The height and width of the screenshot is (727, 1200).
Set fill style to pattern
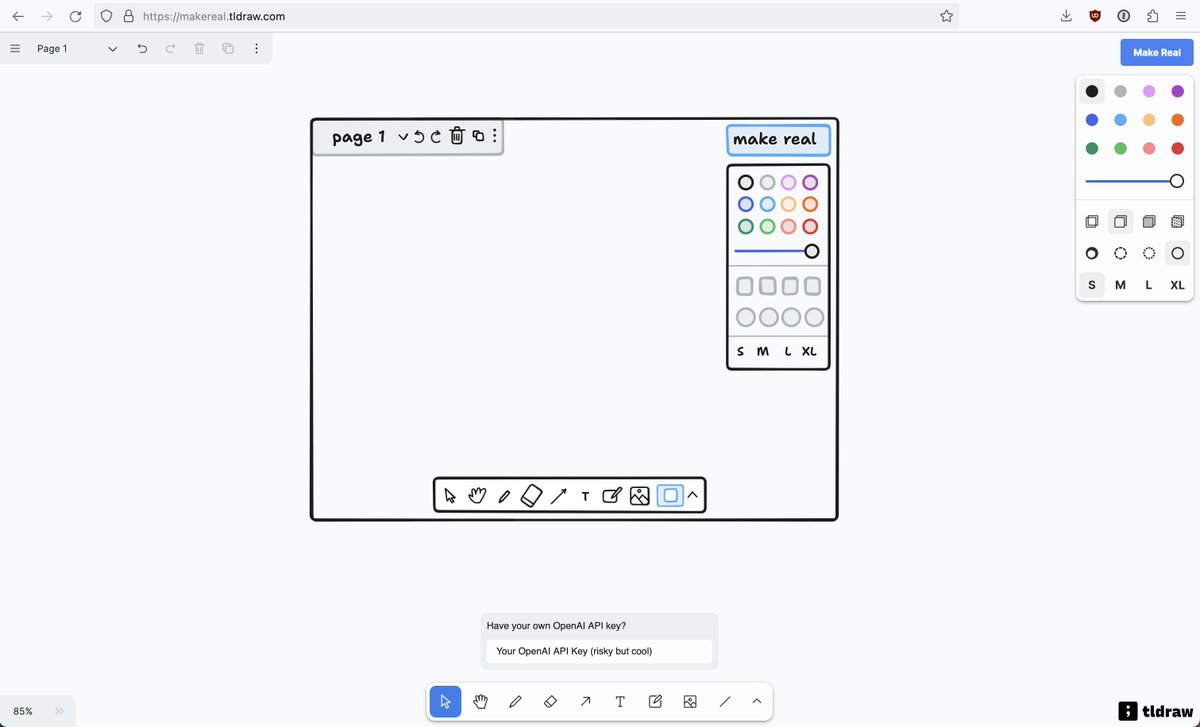tap(1177, 221)
